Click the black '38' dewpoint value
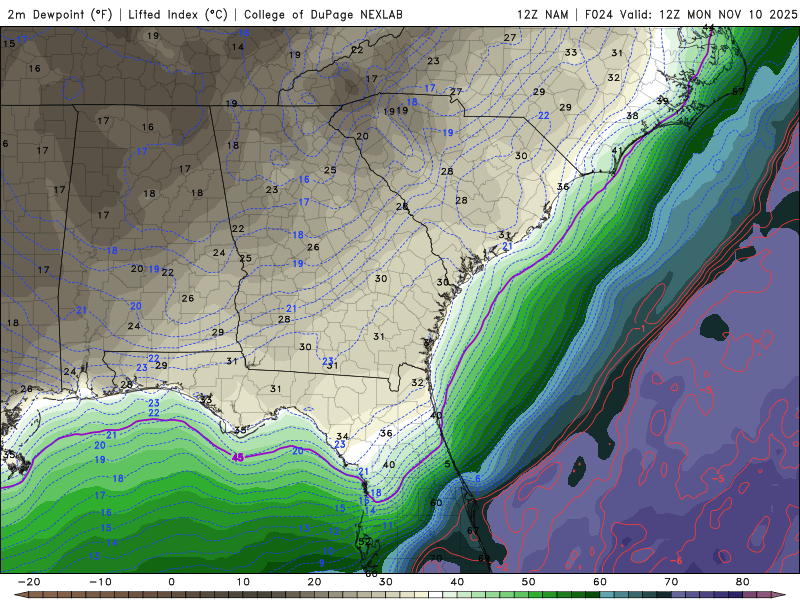This screenshot has width=800, height=600. click(632, 116)
